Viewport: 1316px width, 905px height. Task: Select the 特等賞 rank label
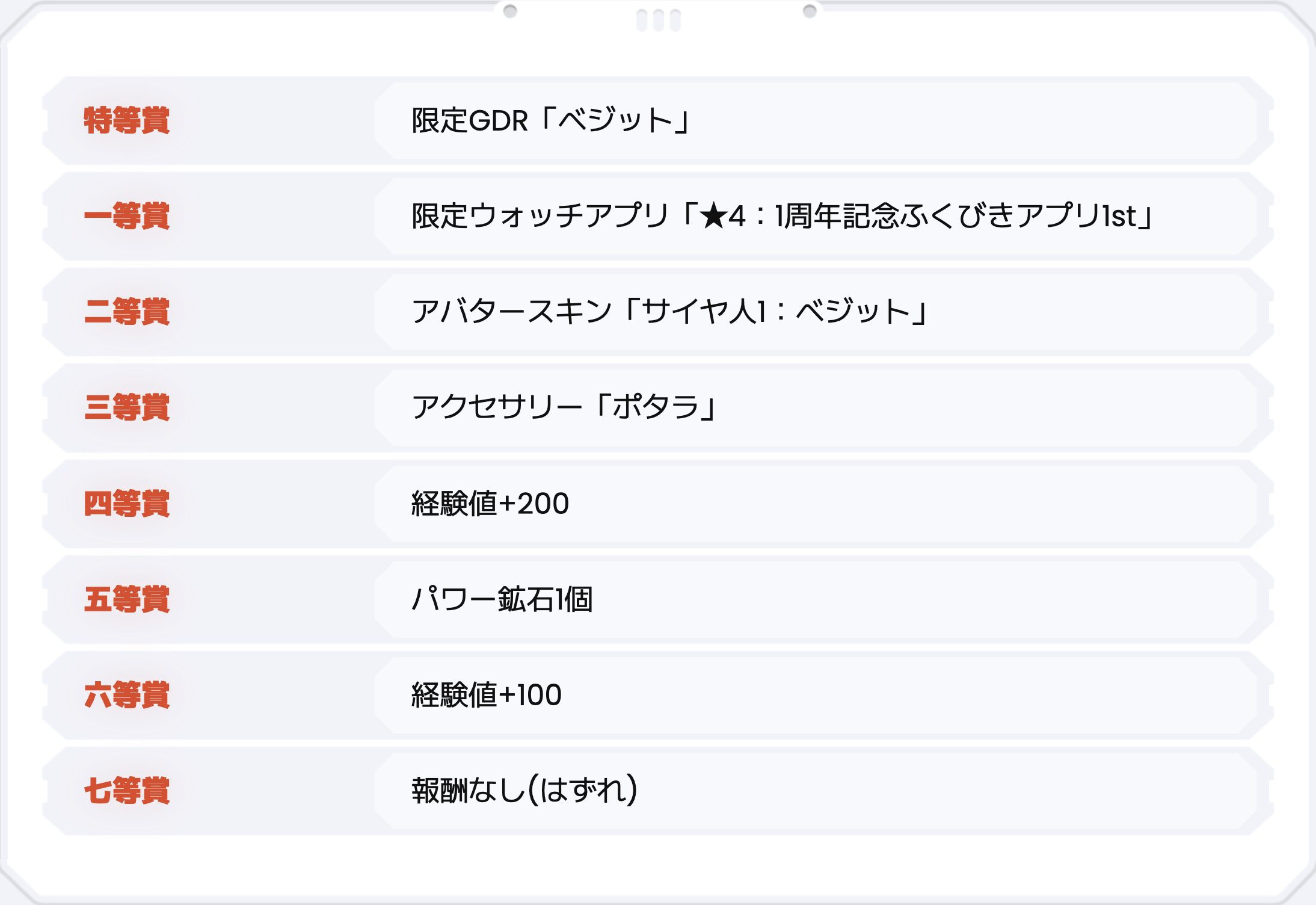click(127, 120)
